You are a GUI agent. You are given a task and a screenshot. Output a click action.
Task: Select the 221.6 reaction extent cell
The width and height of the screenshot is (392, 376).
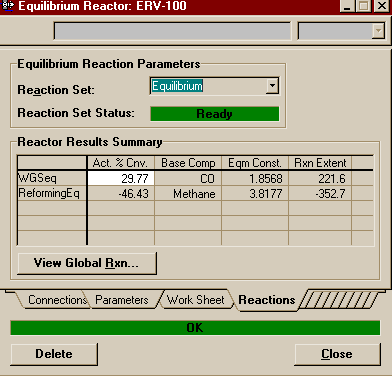tap(320, 178)
